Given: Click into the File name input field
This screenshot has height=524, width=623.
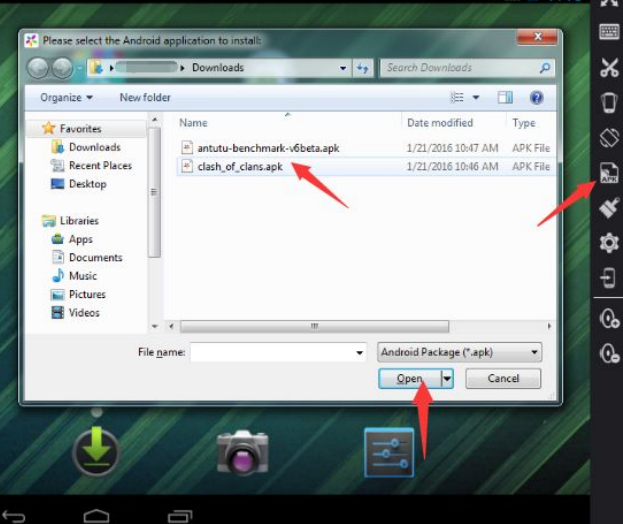Looking at the screenshot, I should click(x=272, y=352).
